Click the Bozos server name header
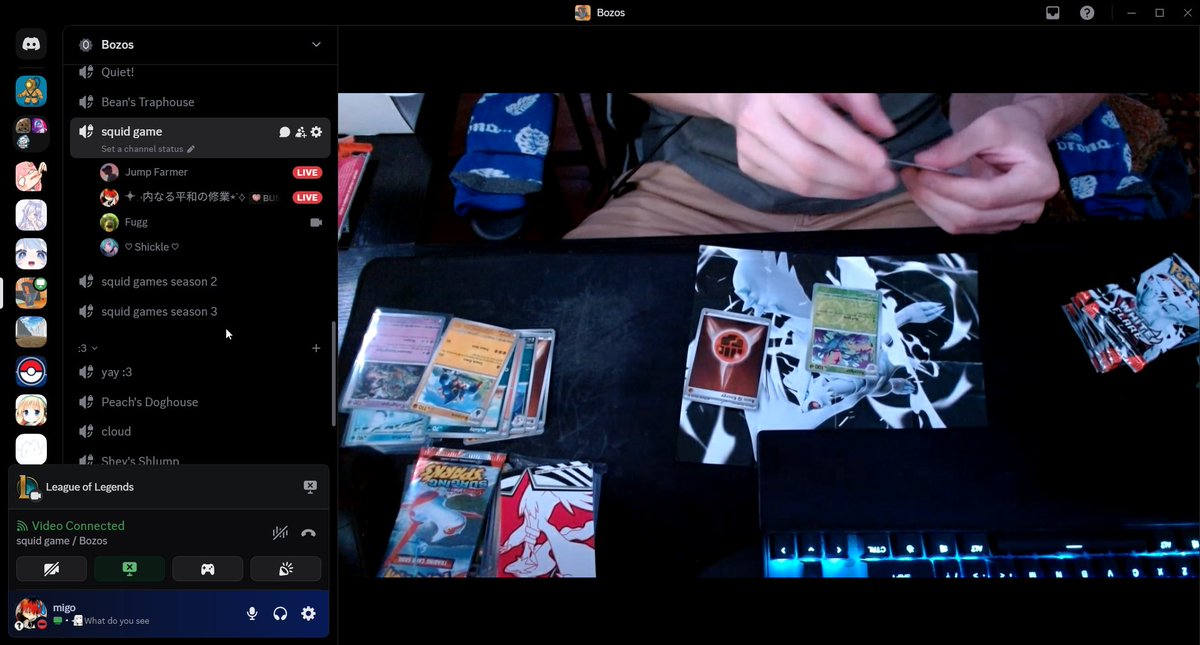The image size is (1200, 645). pyautogui.click(x=117, y=45)
